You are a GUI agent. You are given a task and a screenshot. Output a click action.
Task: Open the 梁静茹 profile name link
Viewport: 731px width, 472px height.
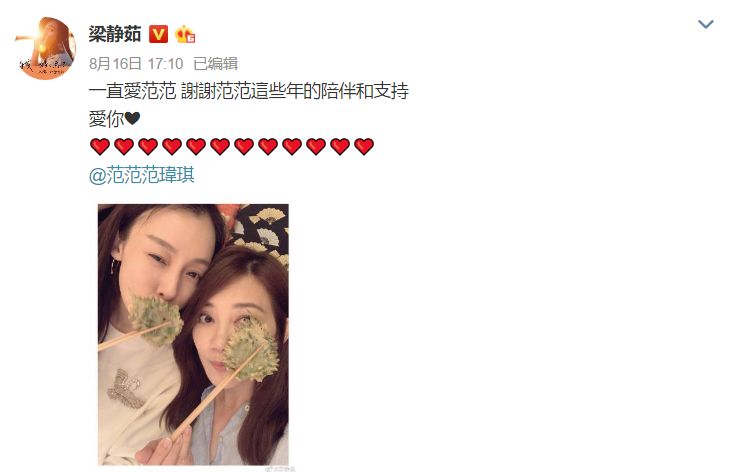pyautogui.click(x=115, y=34)
